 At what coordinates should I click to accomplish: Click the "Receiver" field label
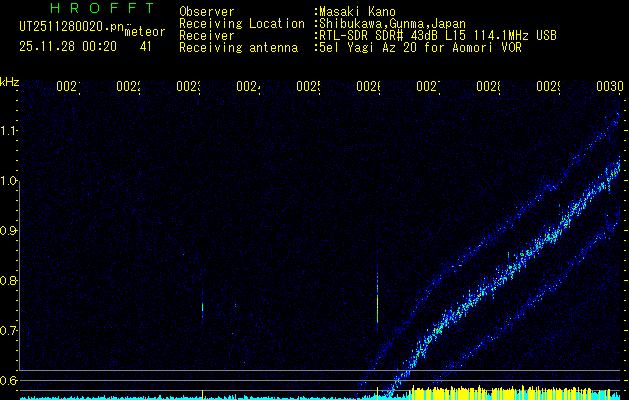(x=207, y=36)
